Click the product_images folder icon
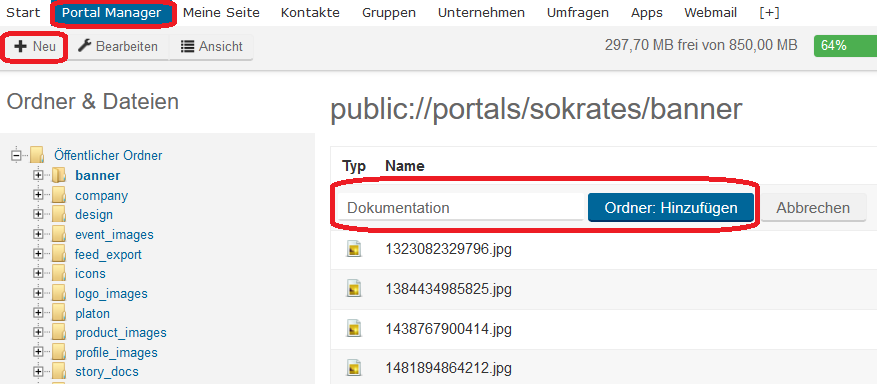 tap(59, 332)
